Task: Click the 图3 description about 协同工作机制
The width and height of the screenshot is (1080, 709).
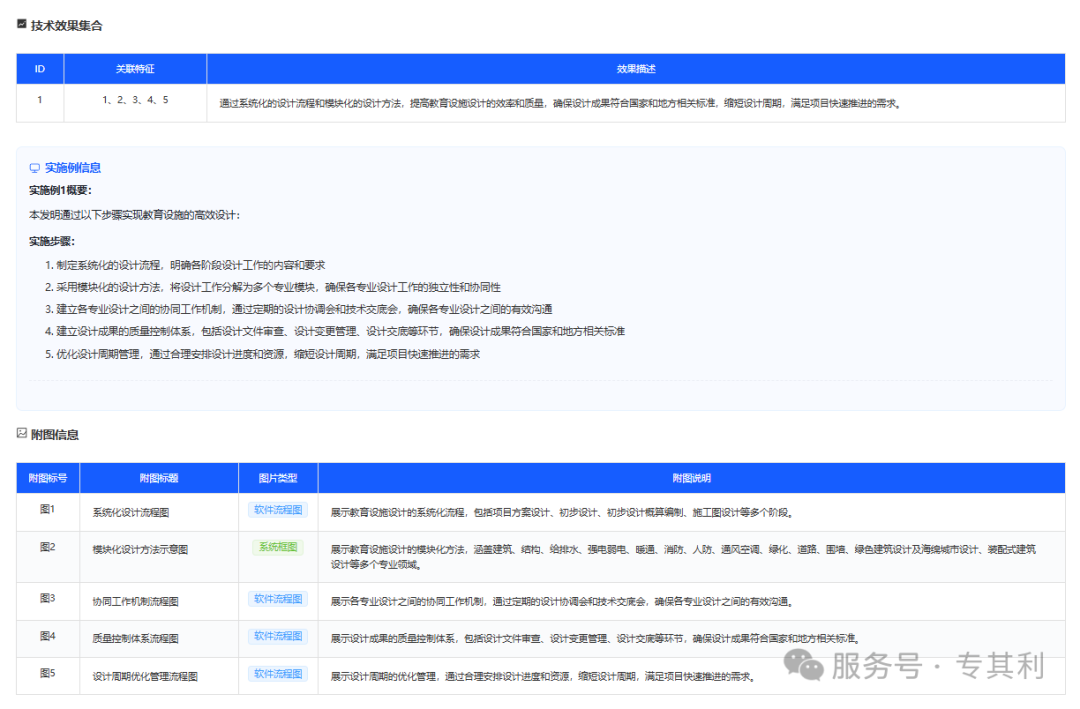Action: click(563, 602)
